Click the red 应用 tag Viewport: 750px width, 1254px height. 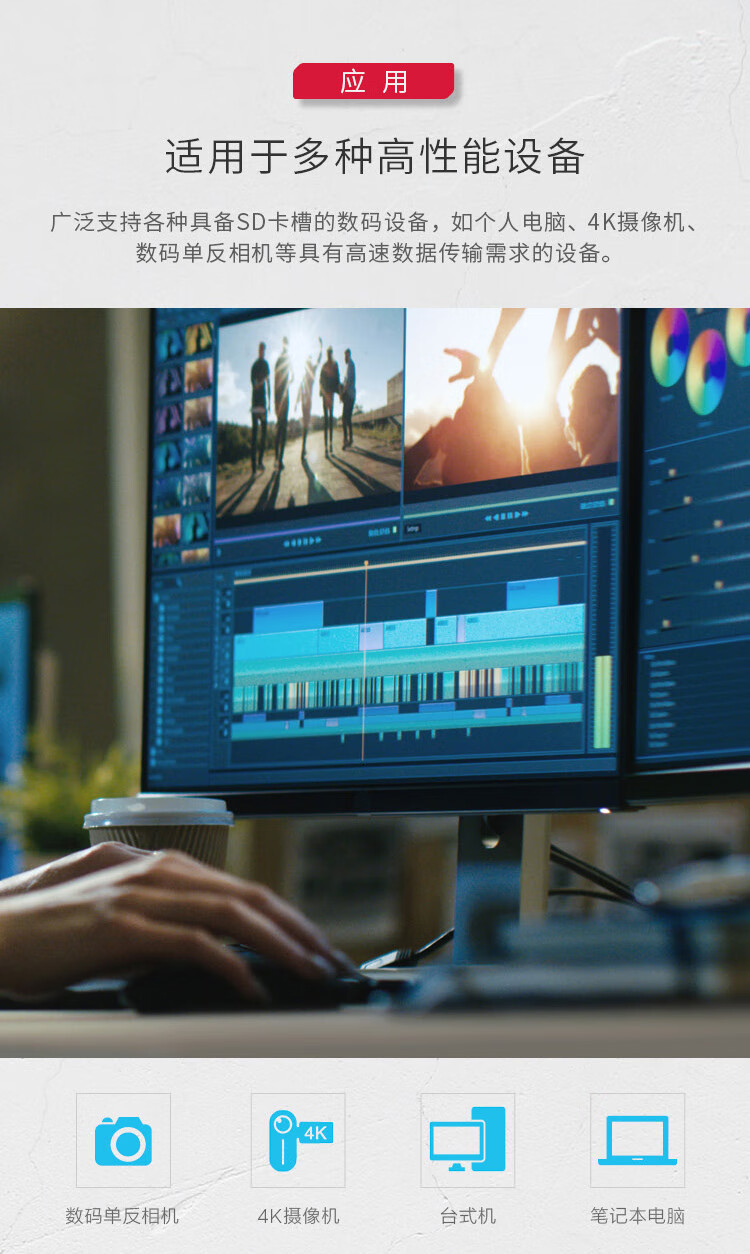coord(374,81)
